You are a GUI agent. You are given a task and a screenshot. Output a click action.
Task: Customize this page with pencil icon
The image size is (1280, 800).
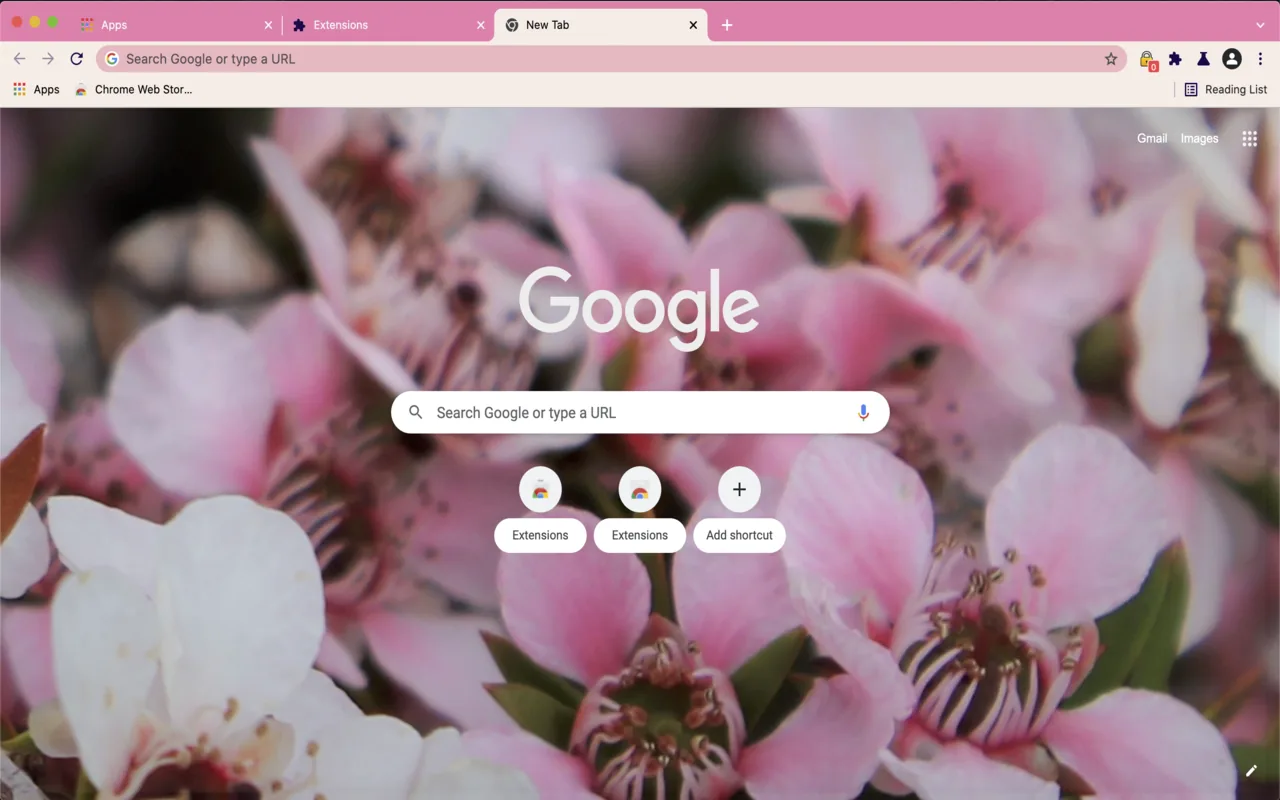click(1251, 771)
